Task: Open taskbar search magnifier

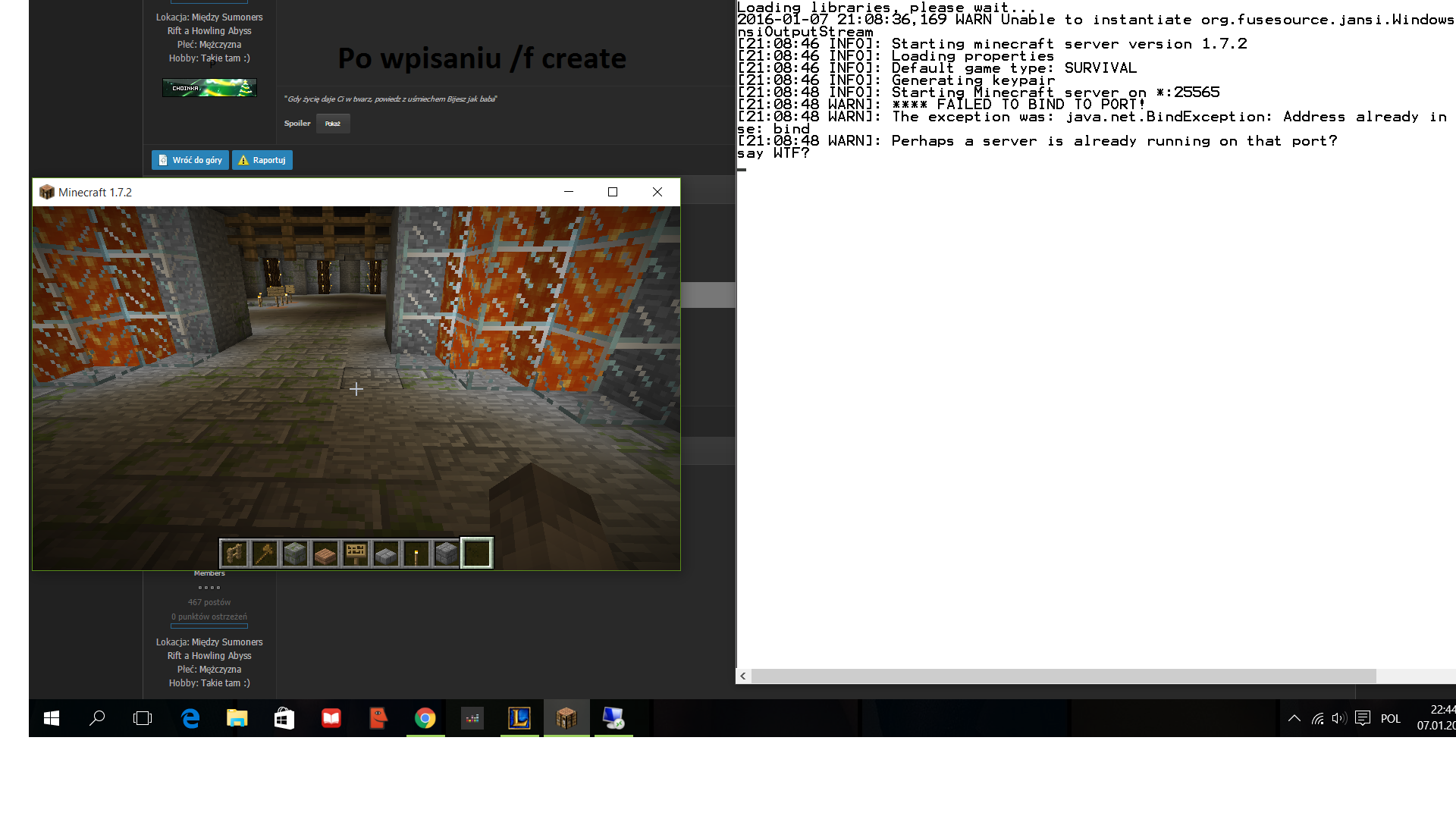Action: (x=97, y=718)
